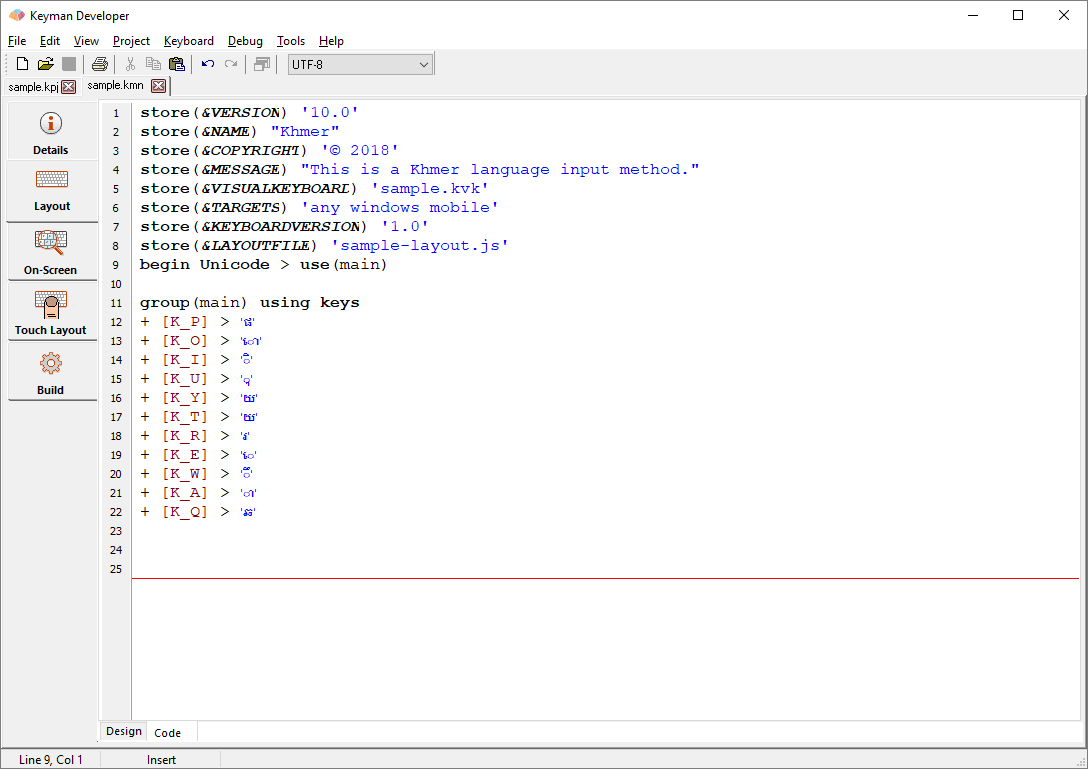Click the '© 2018' copyright string
The width and height of the screenshot is (1088, 769).
(x=359, y=151)
